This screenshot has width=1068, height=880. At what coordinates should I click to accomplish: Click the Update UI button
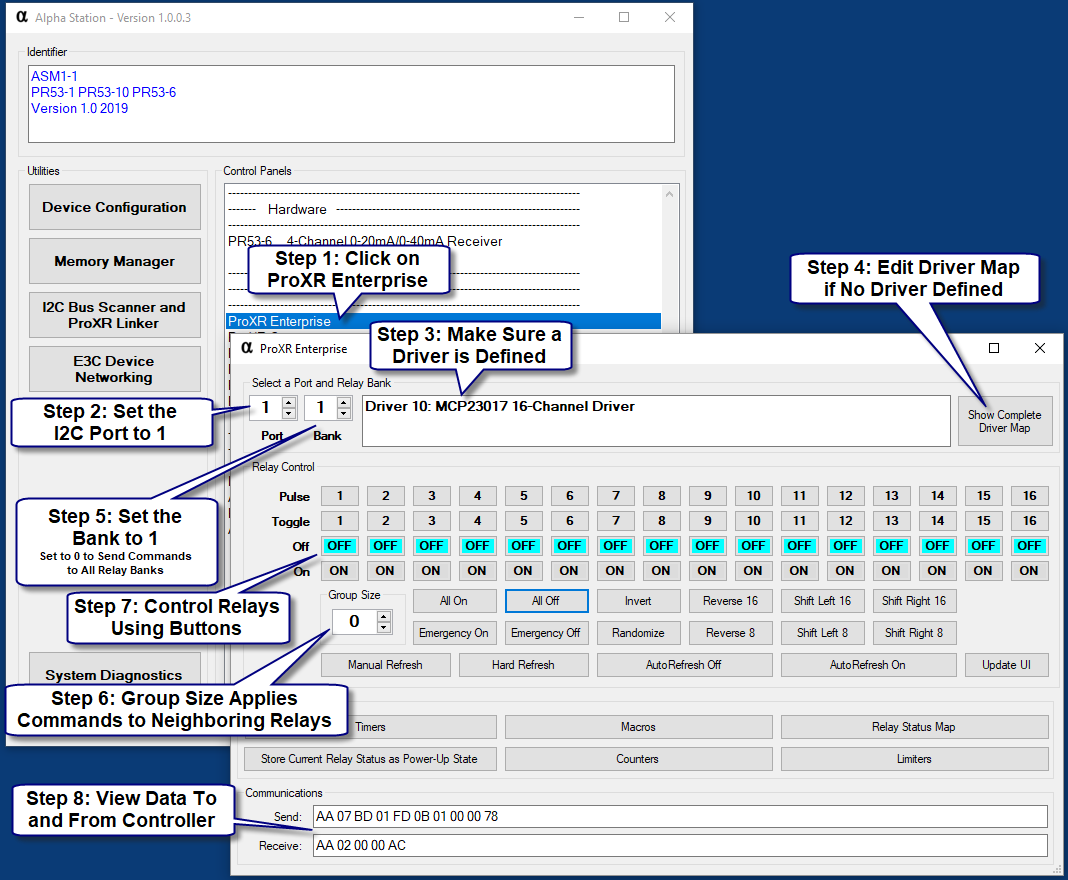[x=1007, y=665]
